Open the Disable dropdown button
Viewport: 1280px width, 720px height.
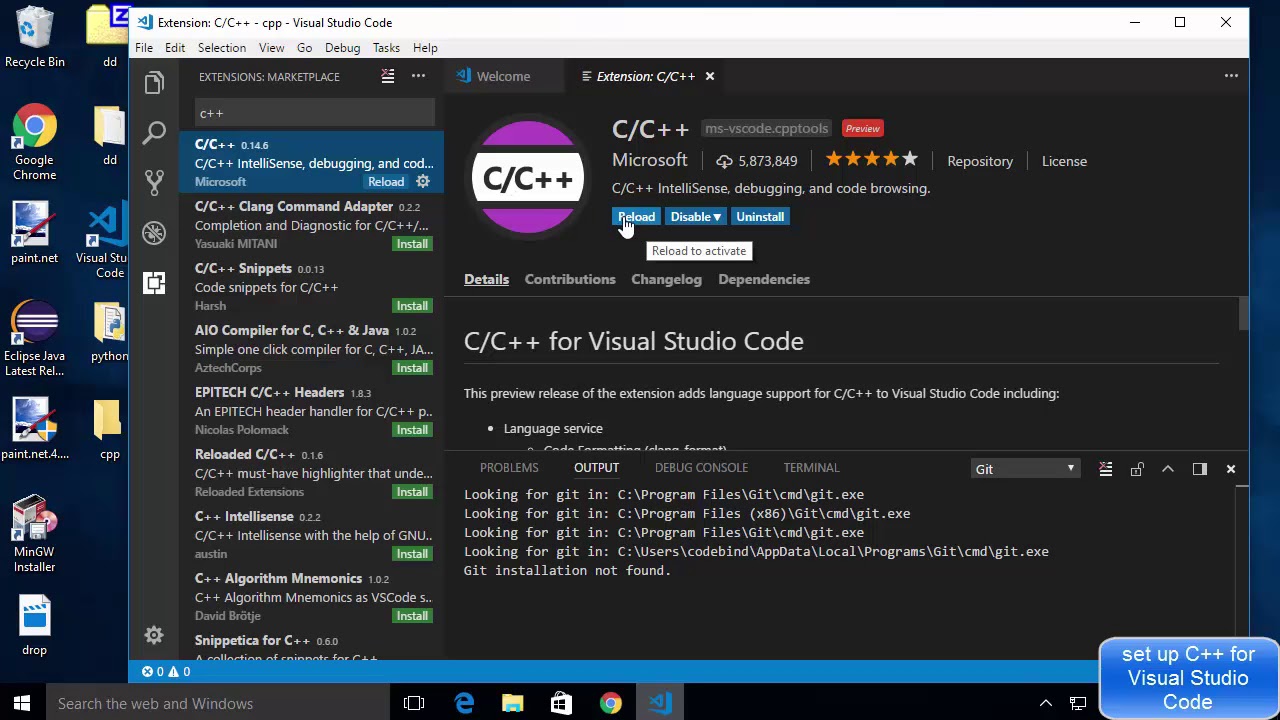pyautogui.click(x=695, y=217)
